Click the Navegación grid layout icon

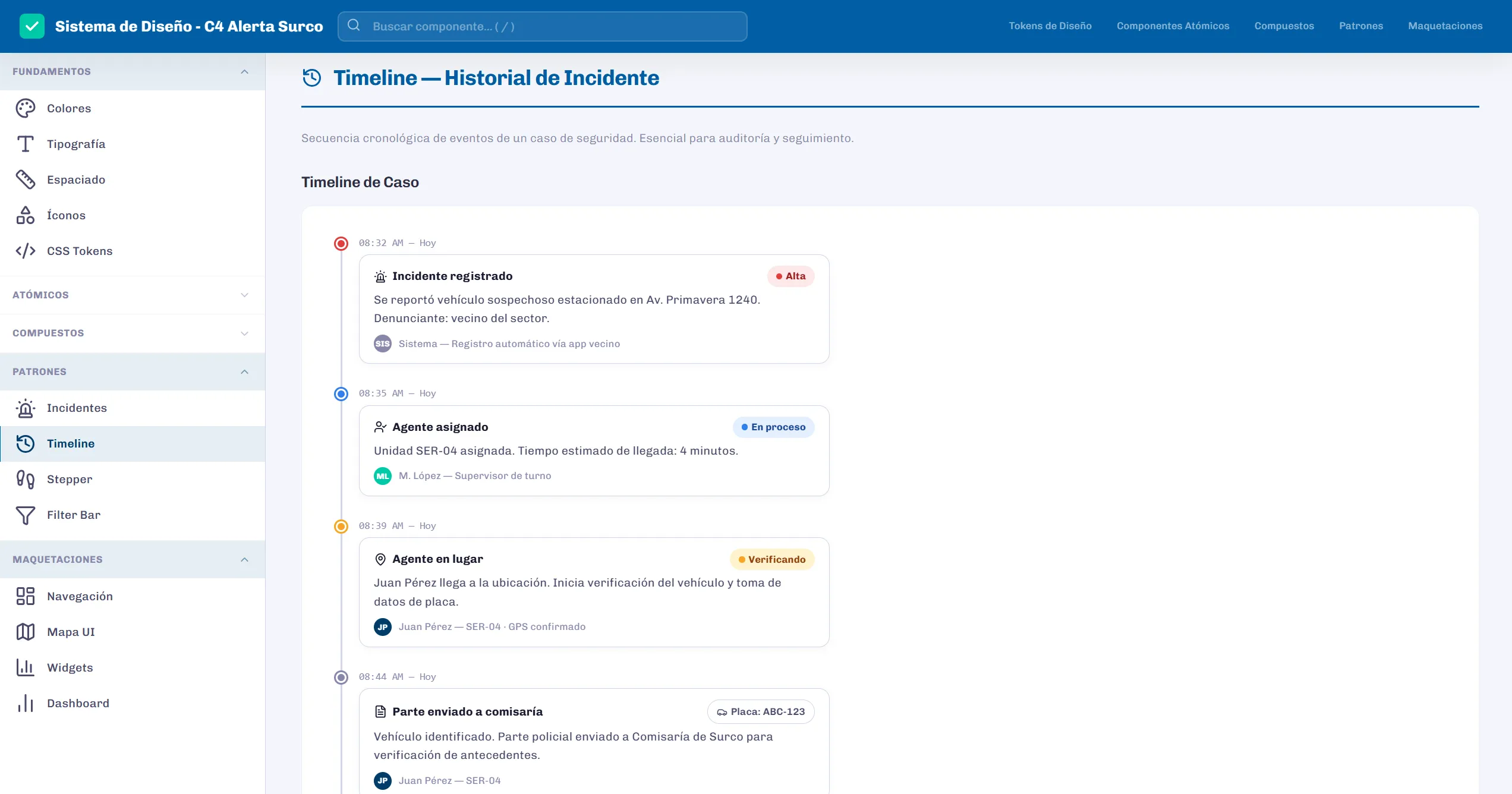click(x=26, y=596)
